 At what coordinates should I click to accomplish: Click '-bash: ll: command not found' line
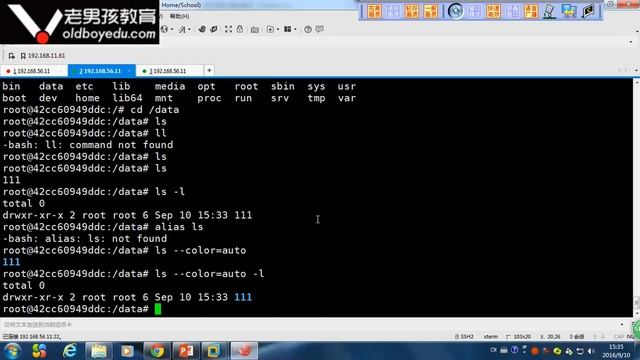click(88, 145)
